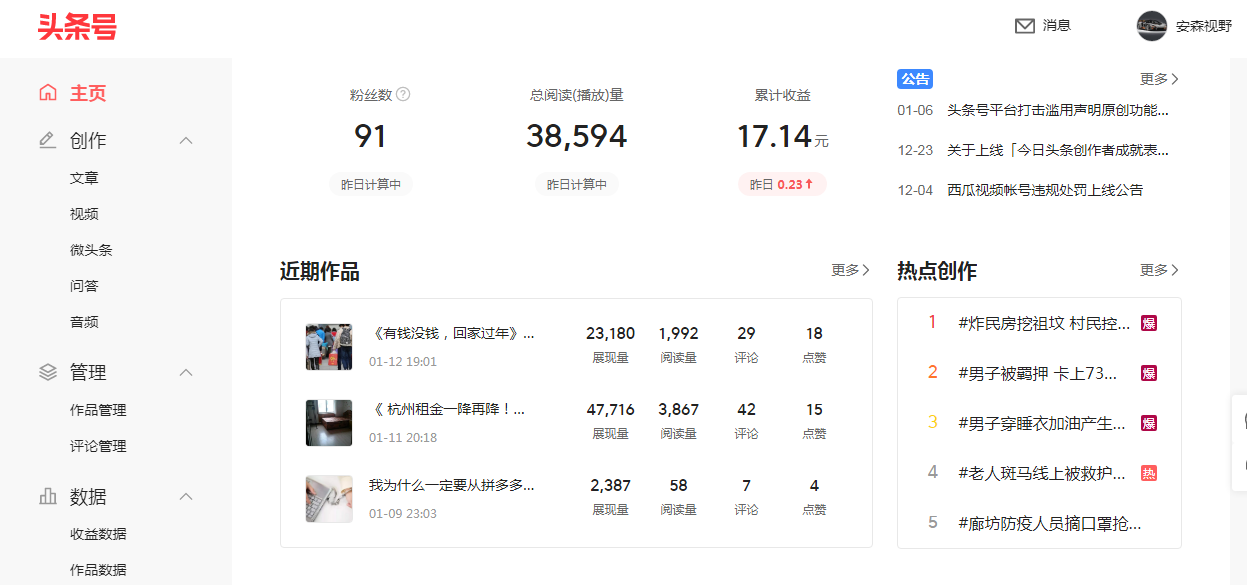1247x585 pixels.
Task: Open 音频 under 创作
Action: [x=84, y=322]
